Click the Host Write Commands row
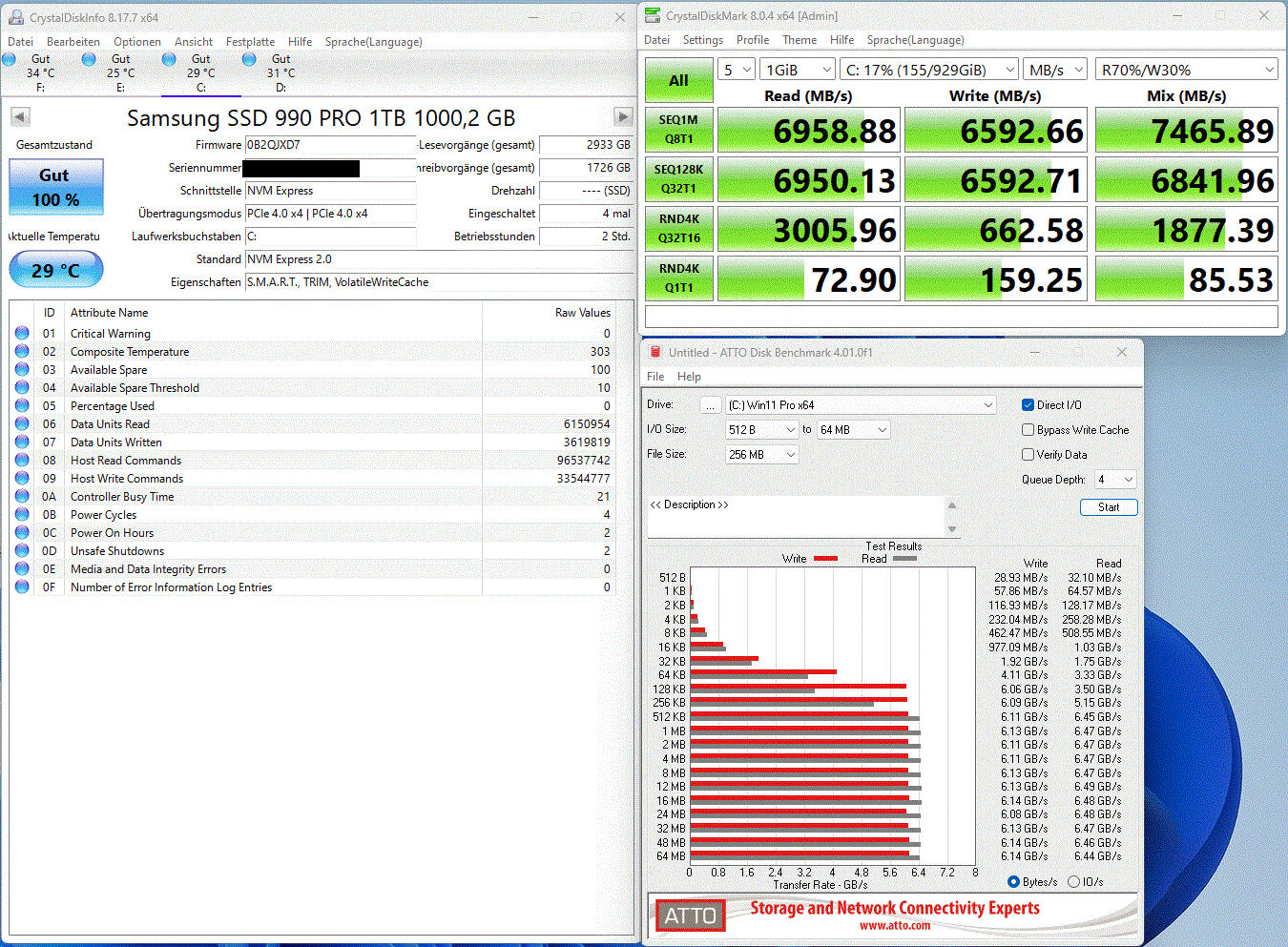Viewport: 1288px width, 947px height. click(313, 478)
